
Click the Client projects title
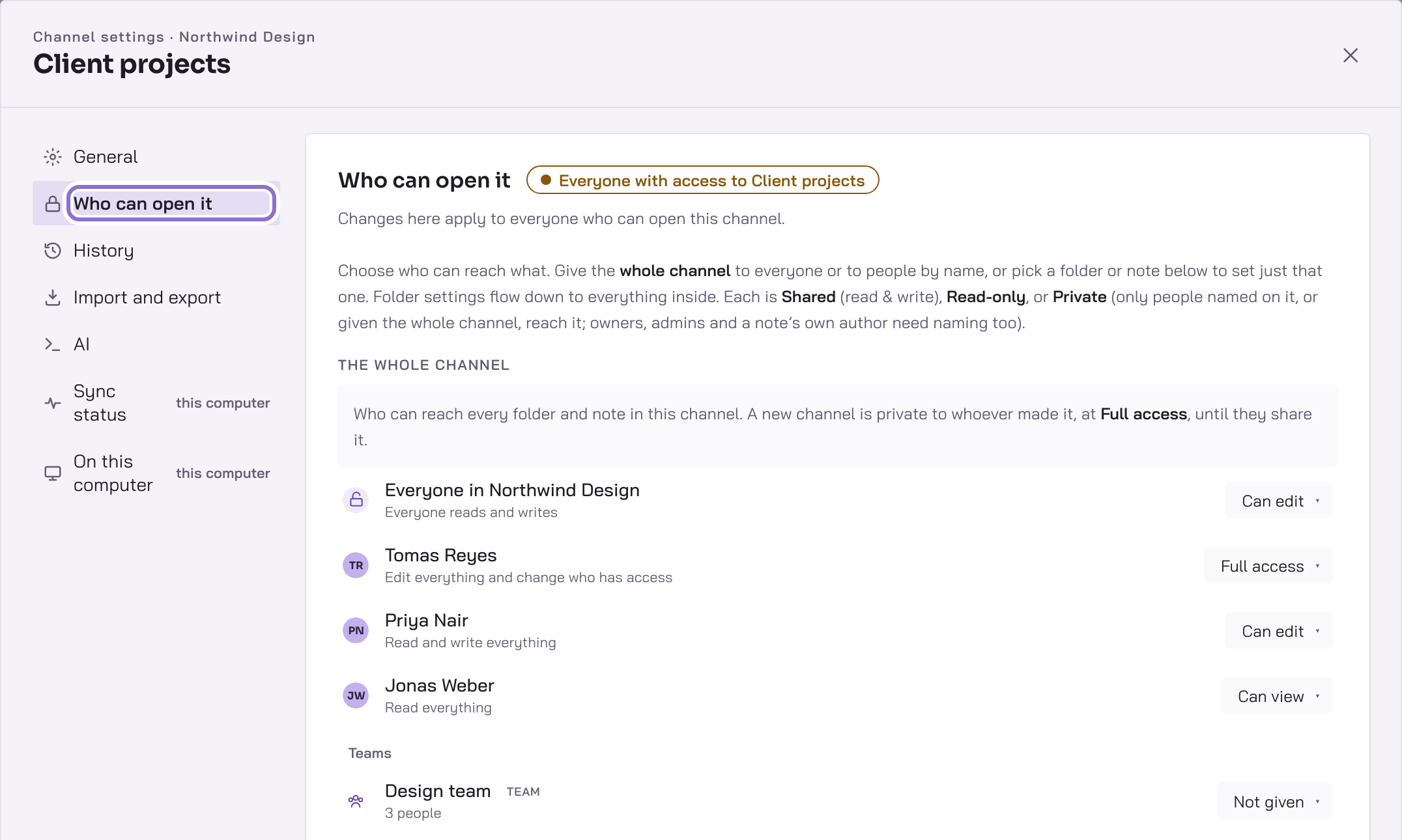point(132,64)
